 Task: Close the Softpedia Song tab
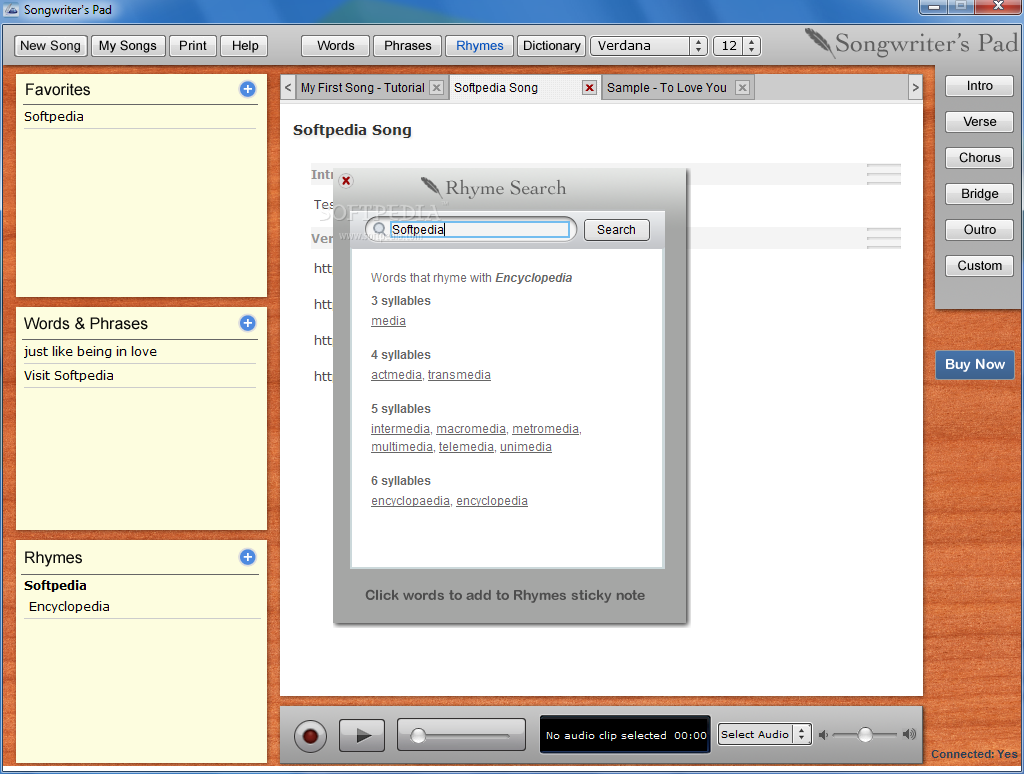tap(590, 88)
